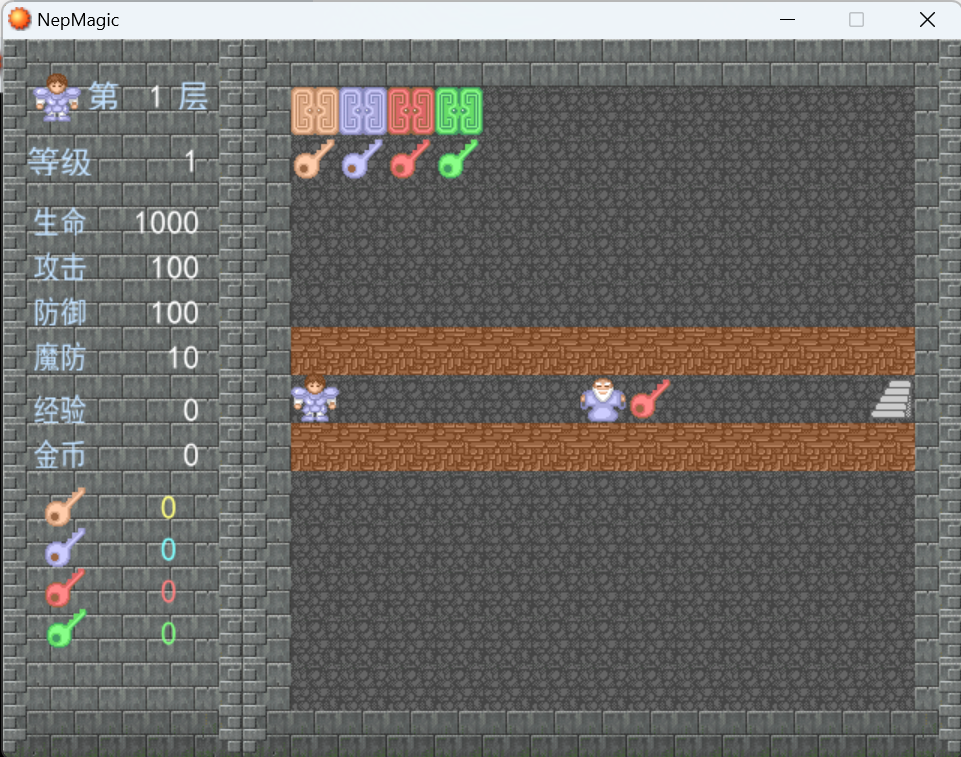Click the 魔防 value 10
Image resolution: width=961 pixels, height=757 pixels.
pyautogui.click(x=183, y=357)
